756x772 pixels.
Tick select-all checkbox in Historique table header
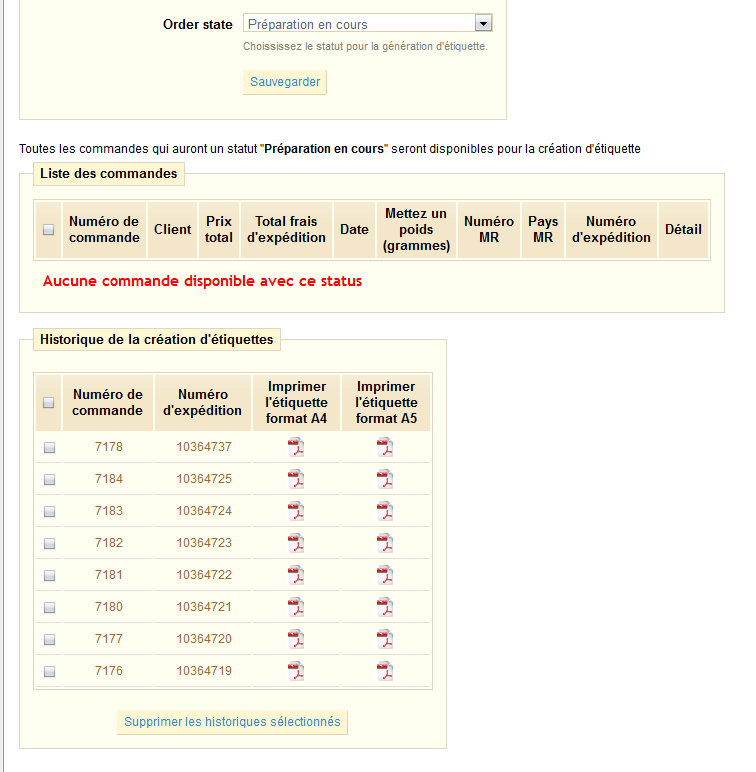[x=48, y=403]
